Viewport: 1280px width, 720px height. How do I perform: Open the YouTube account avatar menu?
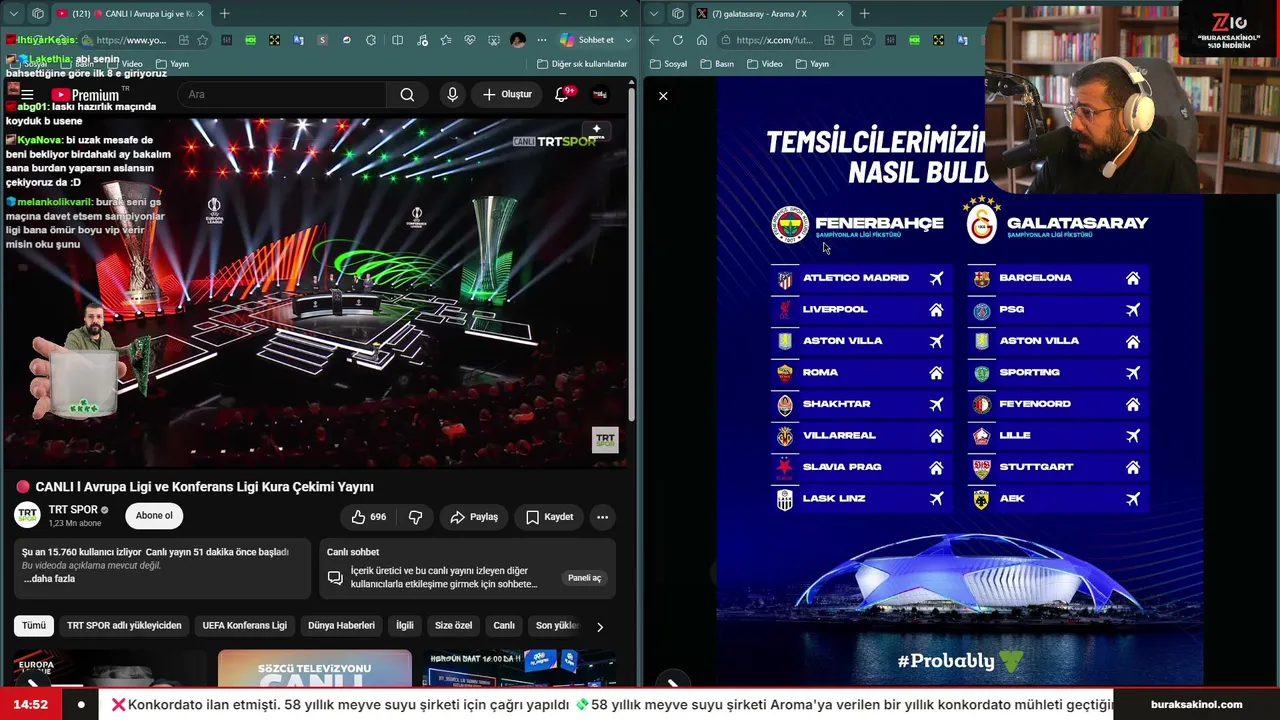pyautogui.click(x=600, y=94)
